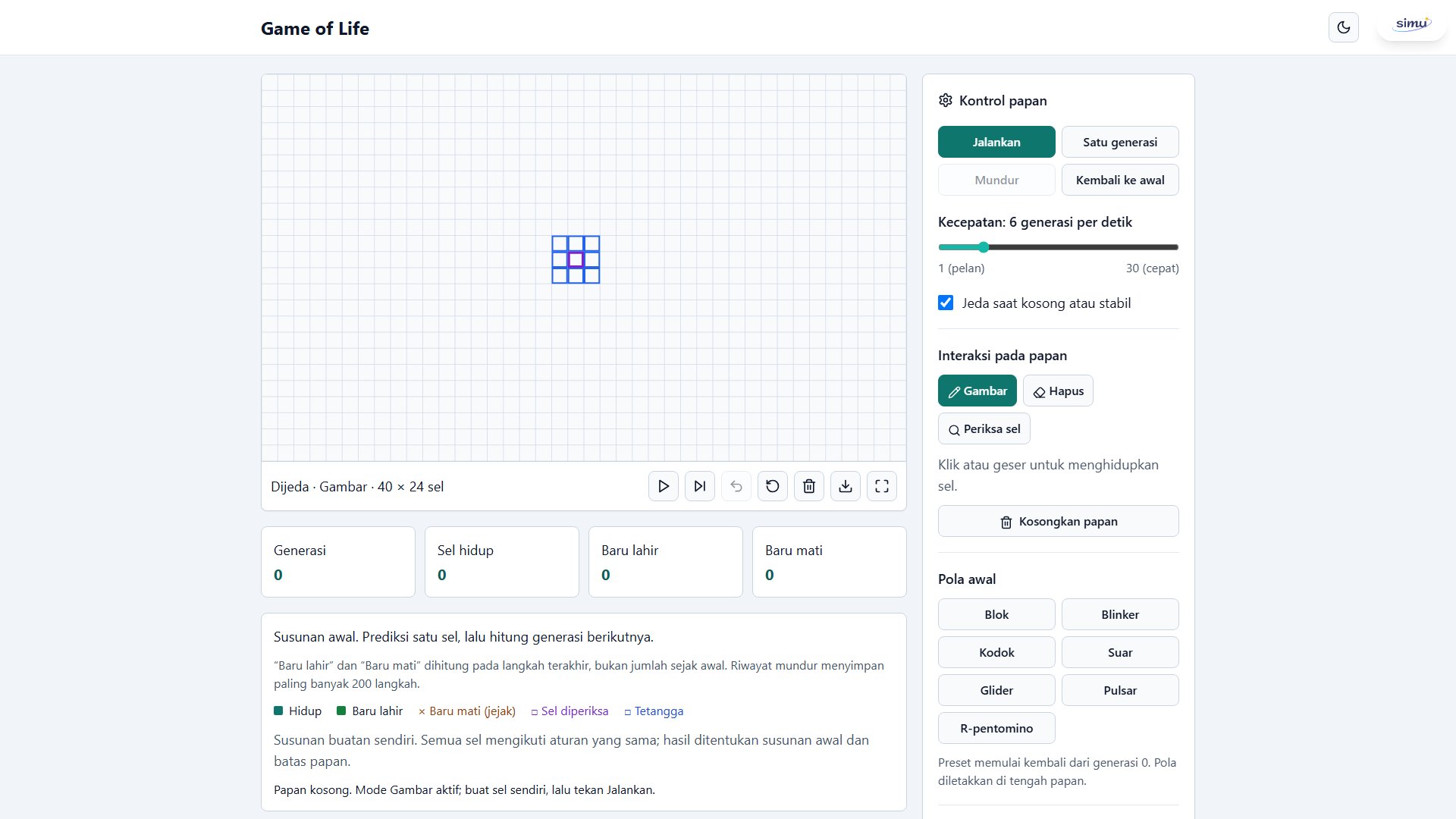This screenshot has width=1456, height=819.
Task: Click Kembali ke awal button
Action: (x=1120, y=180)
